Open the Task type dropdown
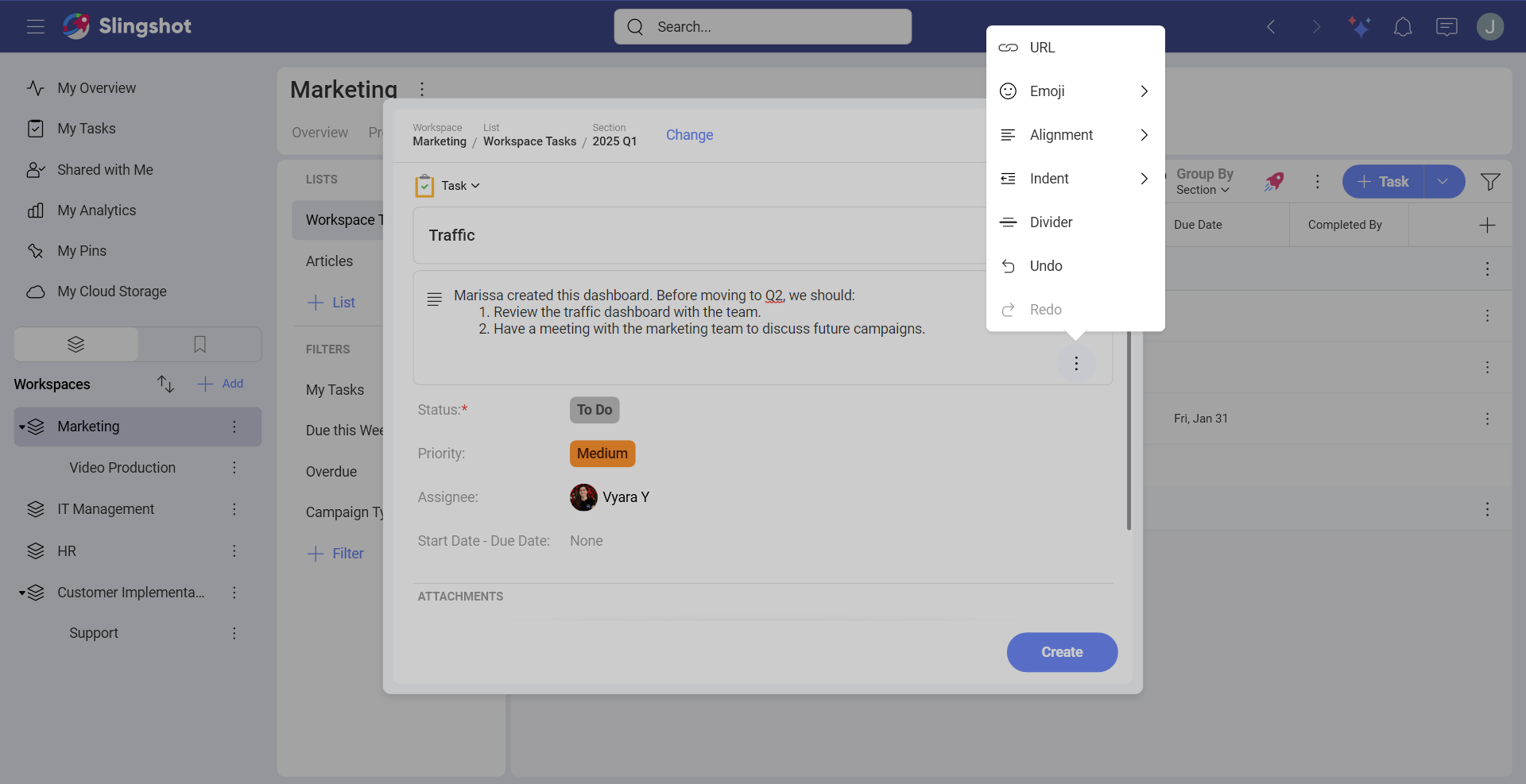Image resolution: width=1526 pixels, height=784 pixels. [460, 186]
